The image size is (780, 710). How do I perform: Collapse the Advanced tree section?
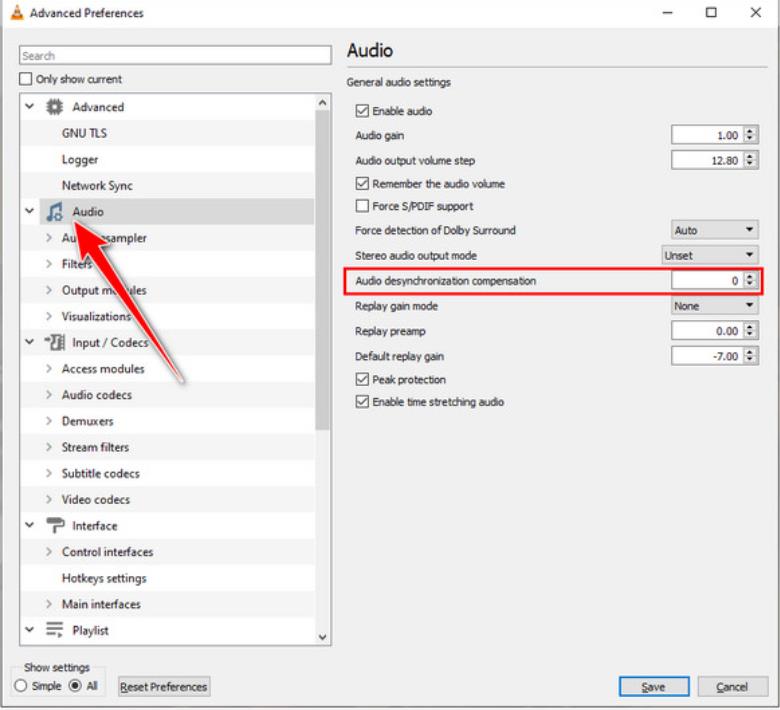[x=30, y=106]
